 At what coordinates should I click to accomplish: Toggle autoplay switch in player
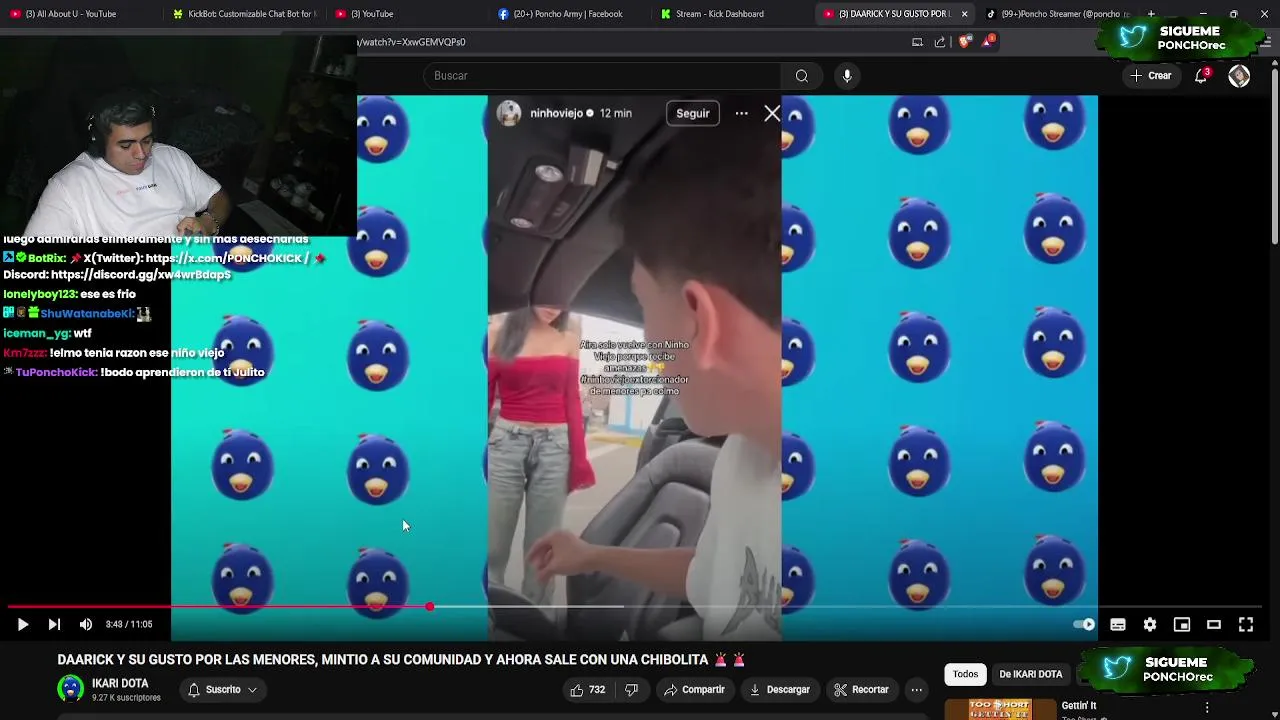tap(1084, 624)
